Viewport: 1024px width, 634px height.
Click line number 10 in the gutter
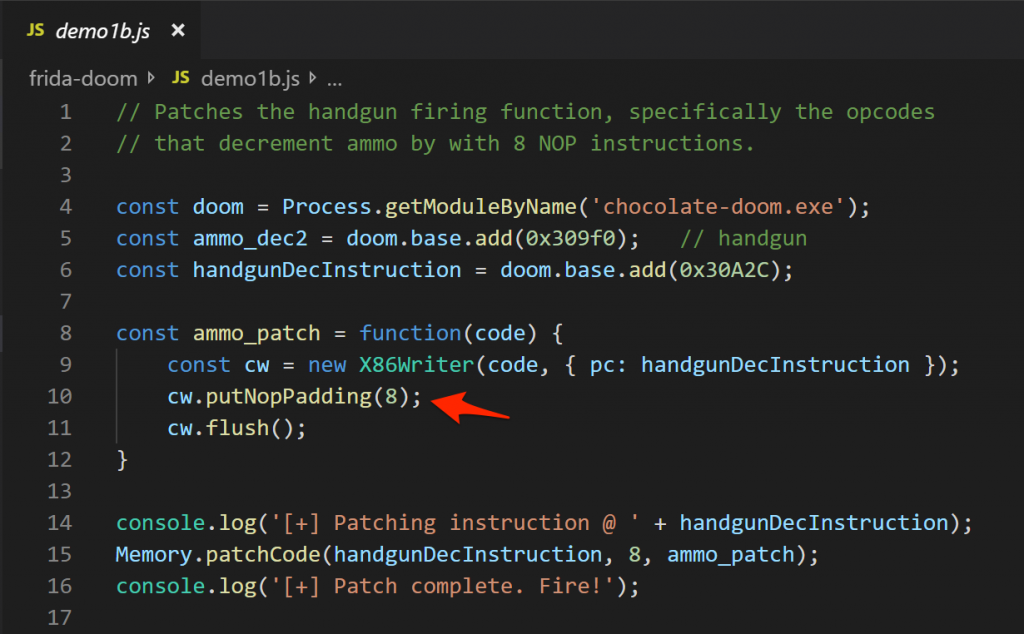tap(60, 397)
